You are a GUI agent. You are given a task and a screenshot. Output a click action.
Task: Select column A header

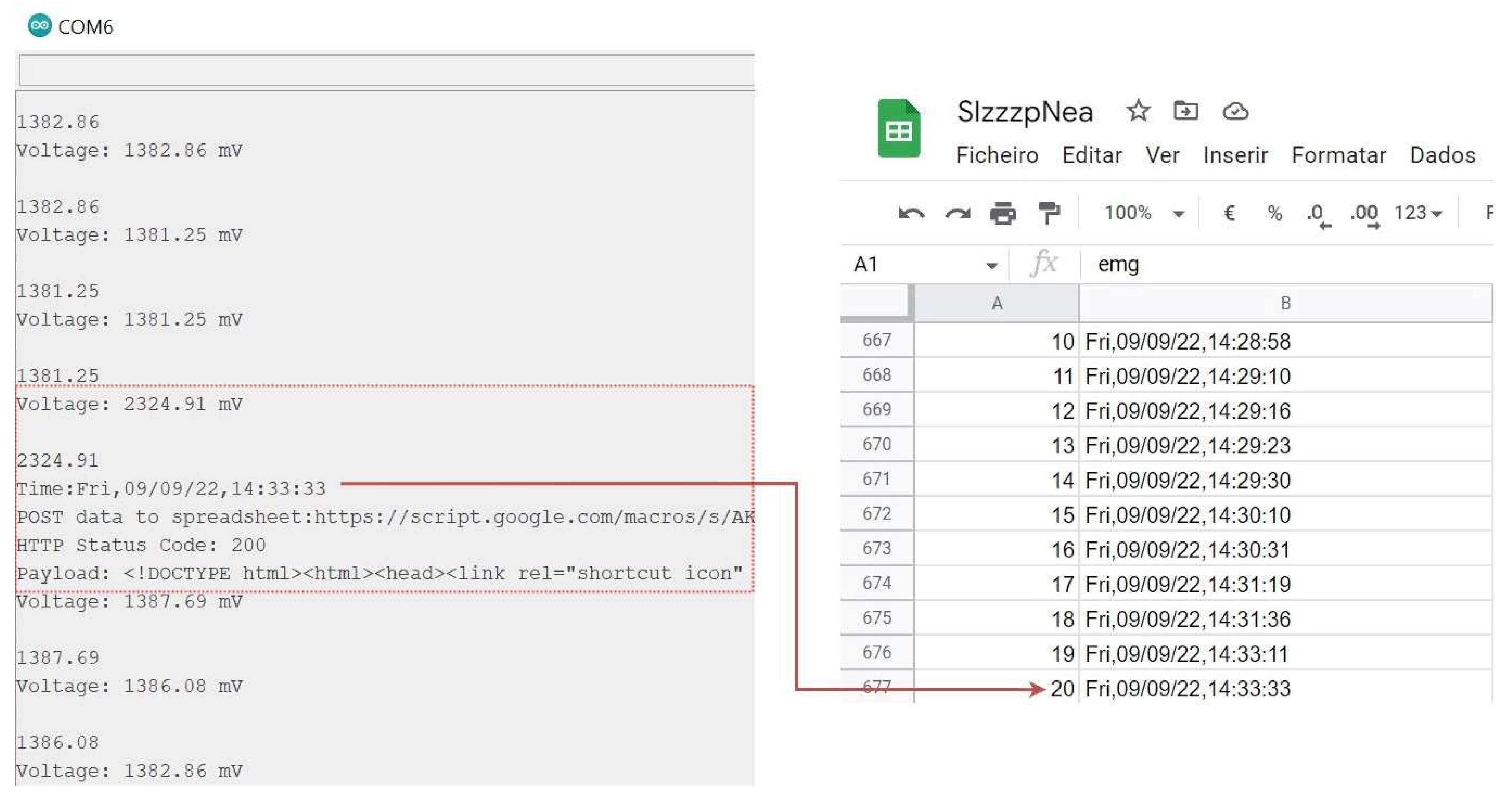(997, 303)
